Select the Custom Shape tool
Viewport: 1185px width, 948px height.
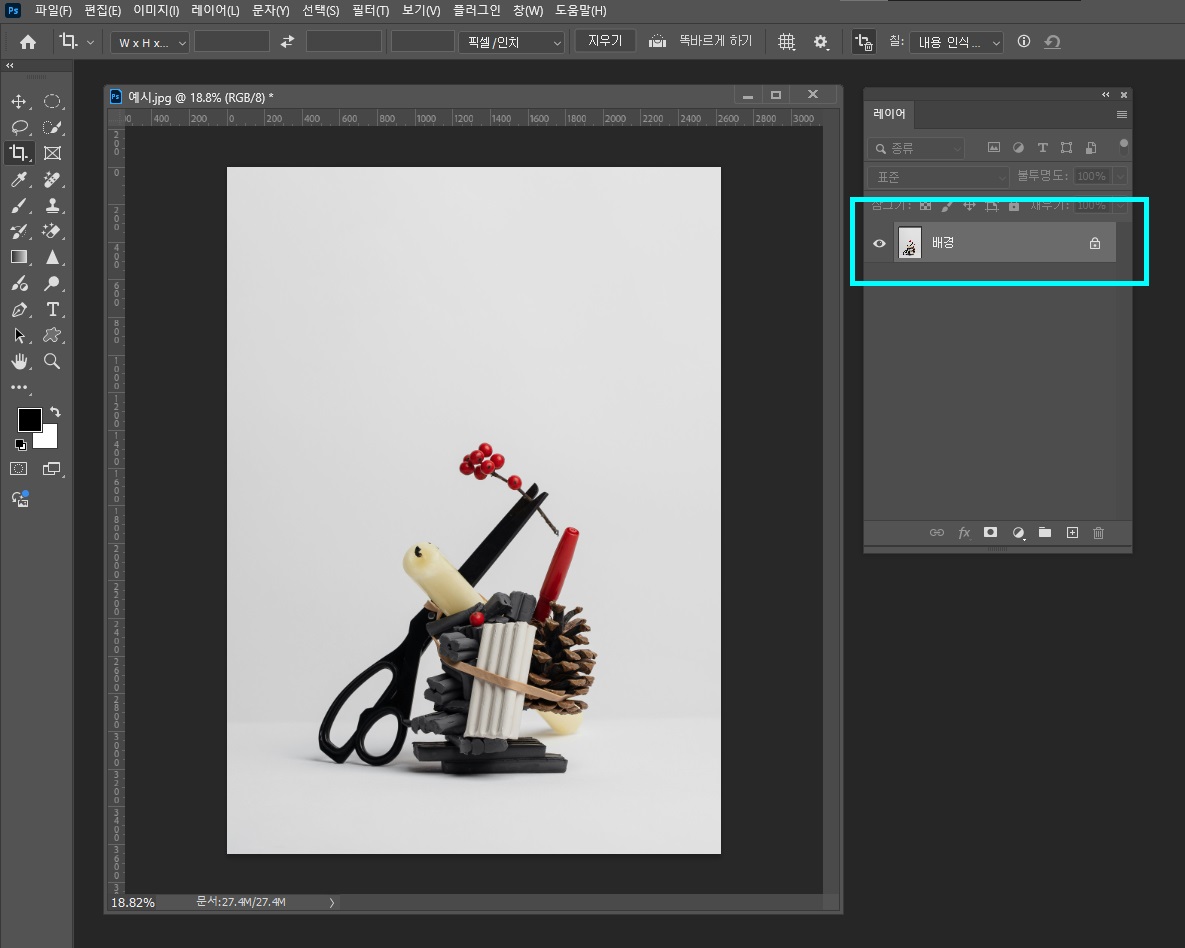52,335
